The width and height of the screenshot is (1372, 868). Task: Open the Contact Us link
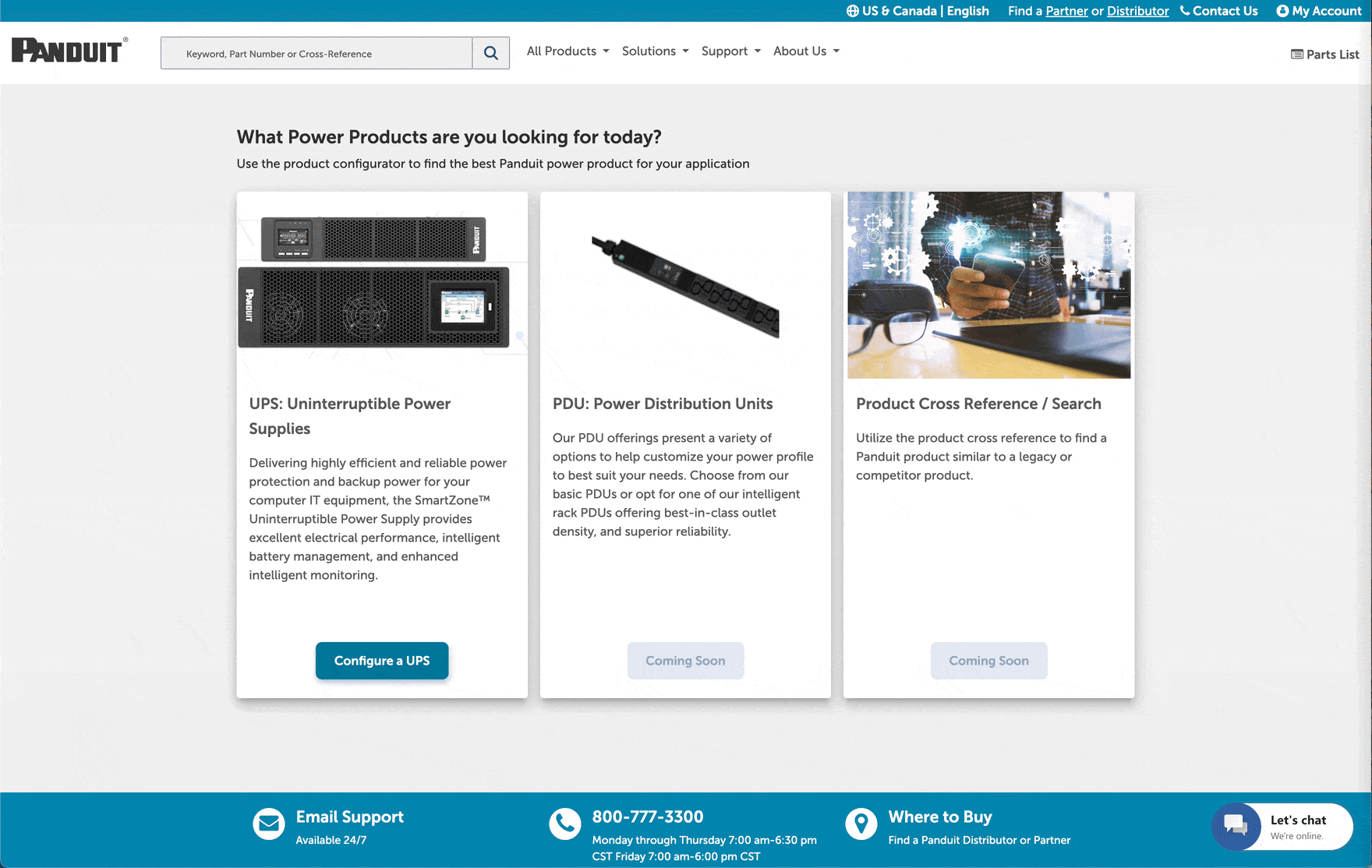pyautogui.click(x=1218, y=11)
